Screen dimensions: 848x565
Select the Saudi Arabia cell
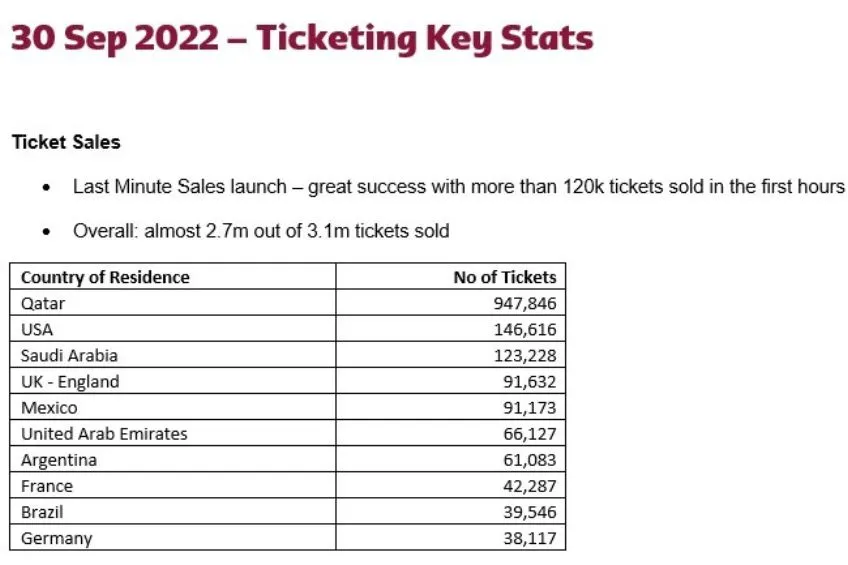[x=69, y=355]
